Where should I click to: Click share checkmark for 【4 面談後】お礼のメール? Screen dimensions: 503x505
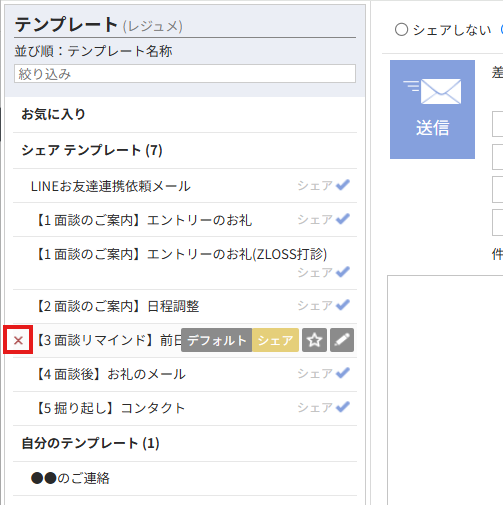343,373
